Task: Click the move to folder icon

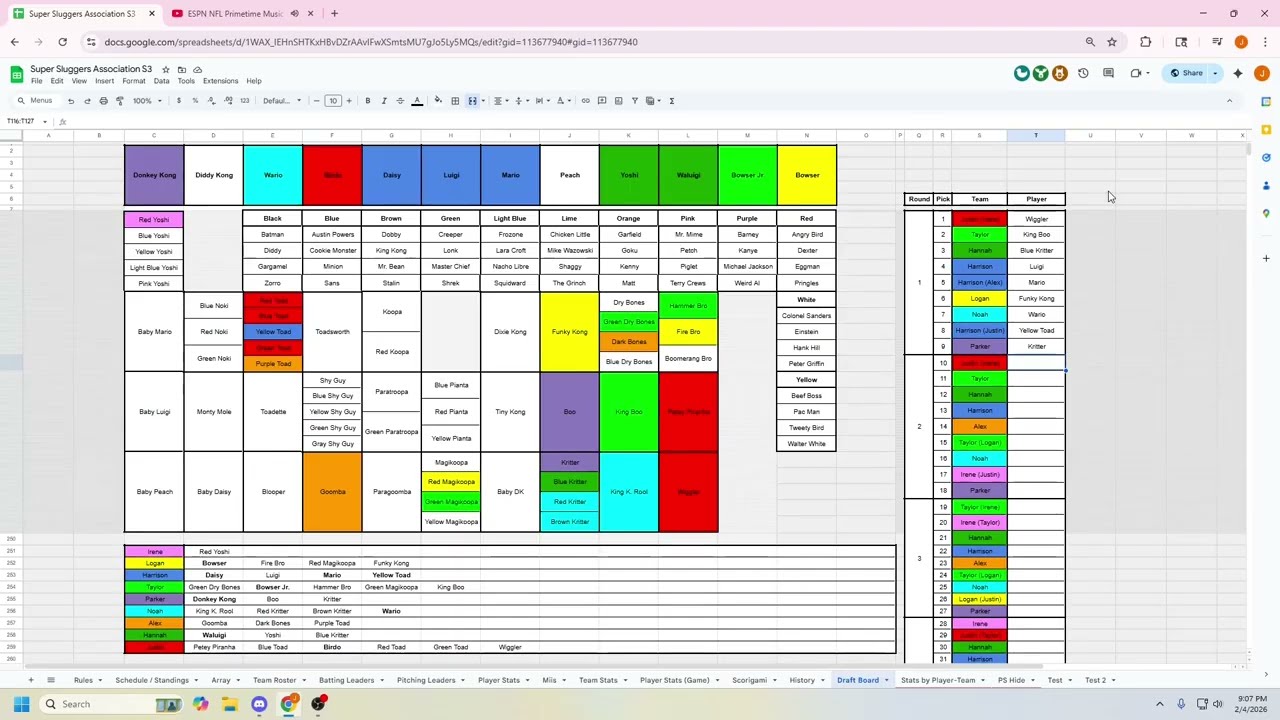Action: point(182,69)
